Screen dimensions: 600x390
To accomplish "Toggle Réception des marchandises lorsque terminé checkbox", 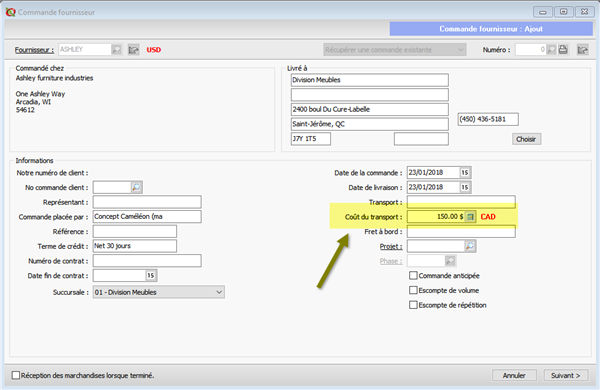I will pyautogui.click(x=16, y=375).
